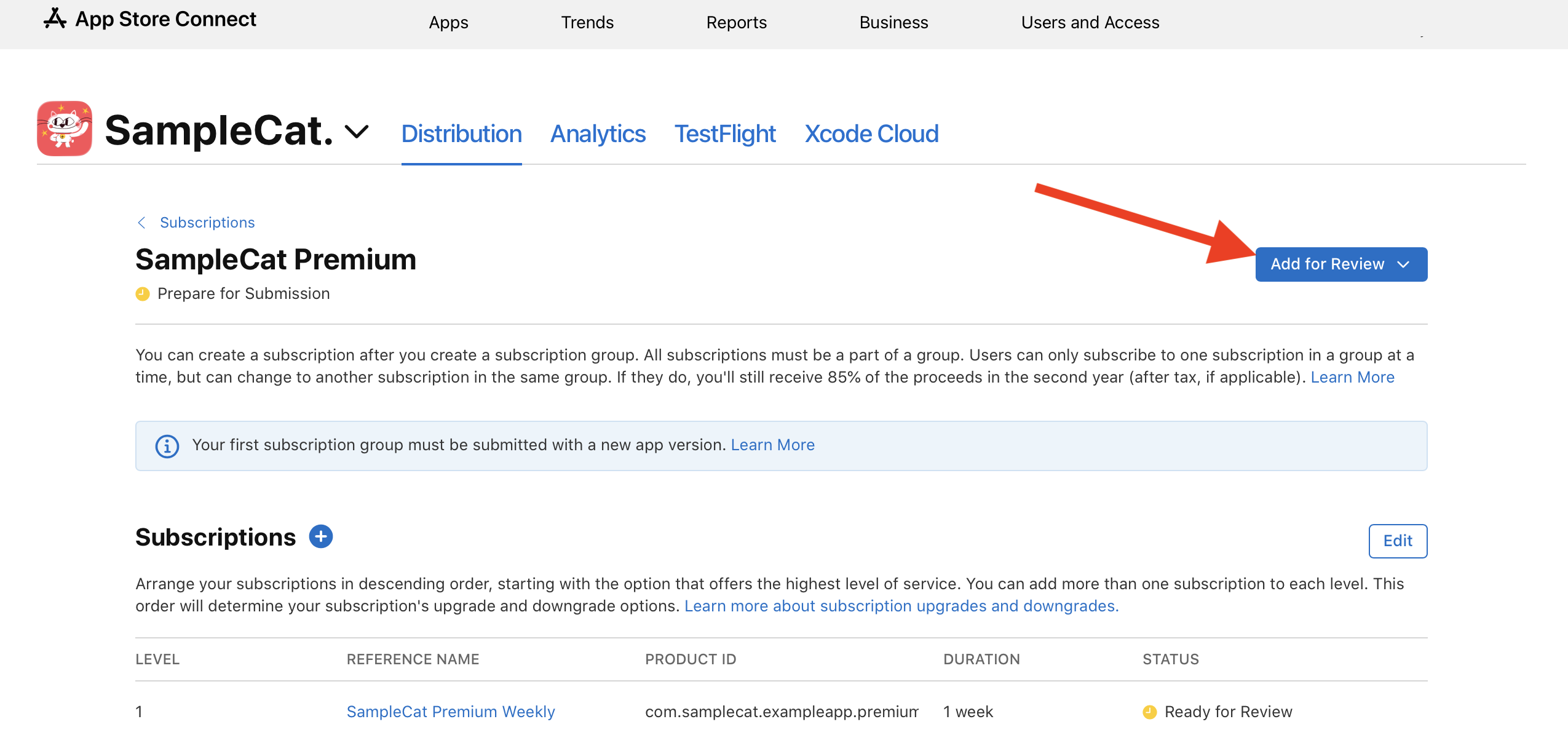Open subscription upgrades and downgrades link
Screen dimensions: 1568x743
(x=901, y=606)
